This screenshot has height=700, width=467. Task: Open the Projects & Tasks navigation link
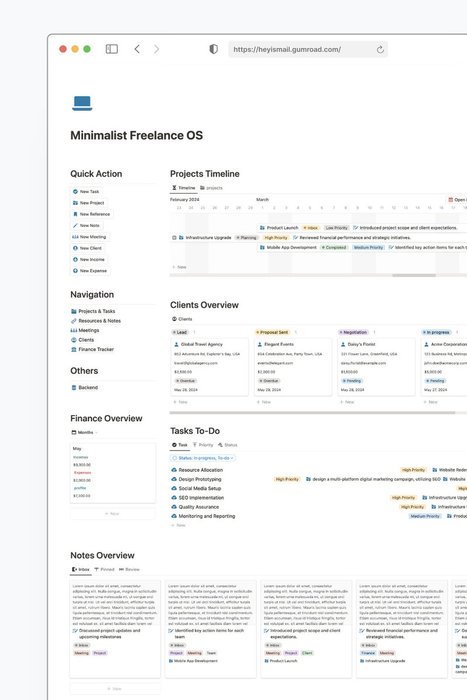coord(93,311)
